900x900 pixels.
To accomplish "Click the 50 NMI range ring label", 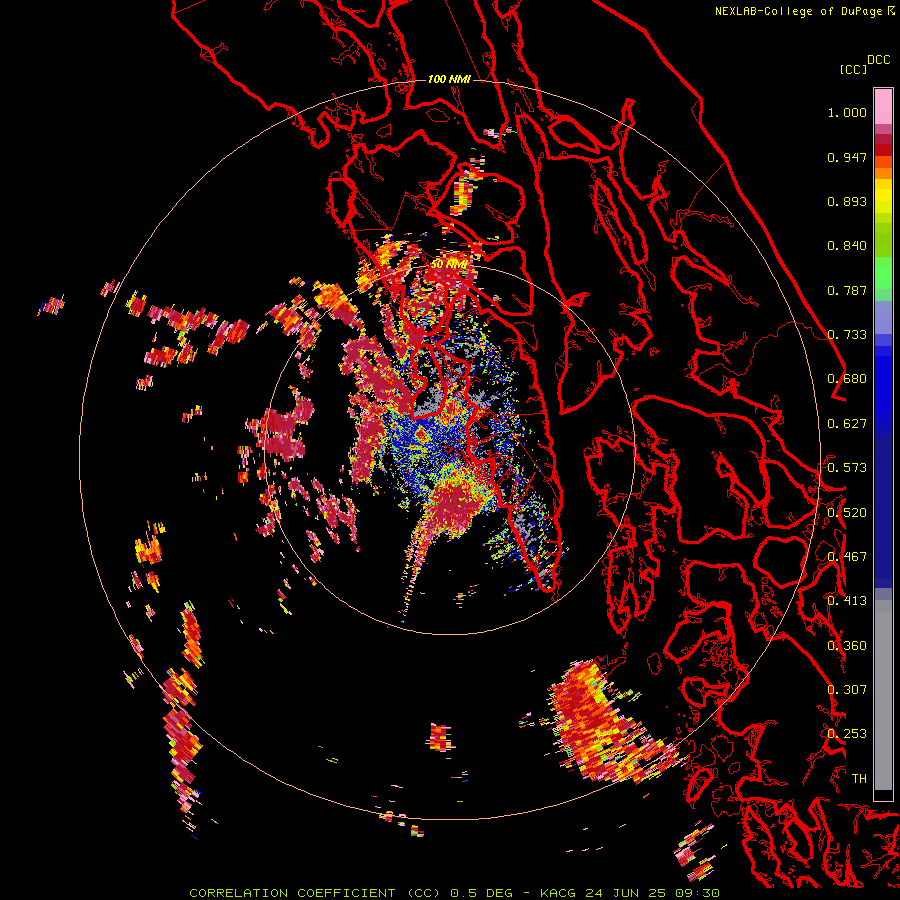I will (449, 264).
